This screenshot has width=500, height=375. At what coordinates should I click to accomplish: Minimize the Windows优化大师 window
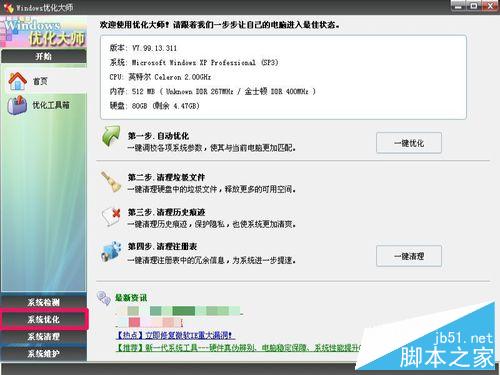click(459, 6)
